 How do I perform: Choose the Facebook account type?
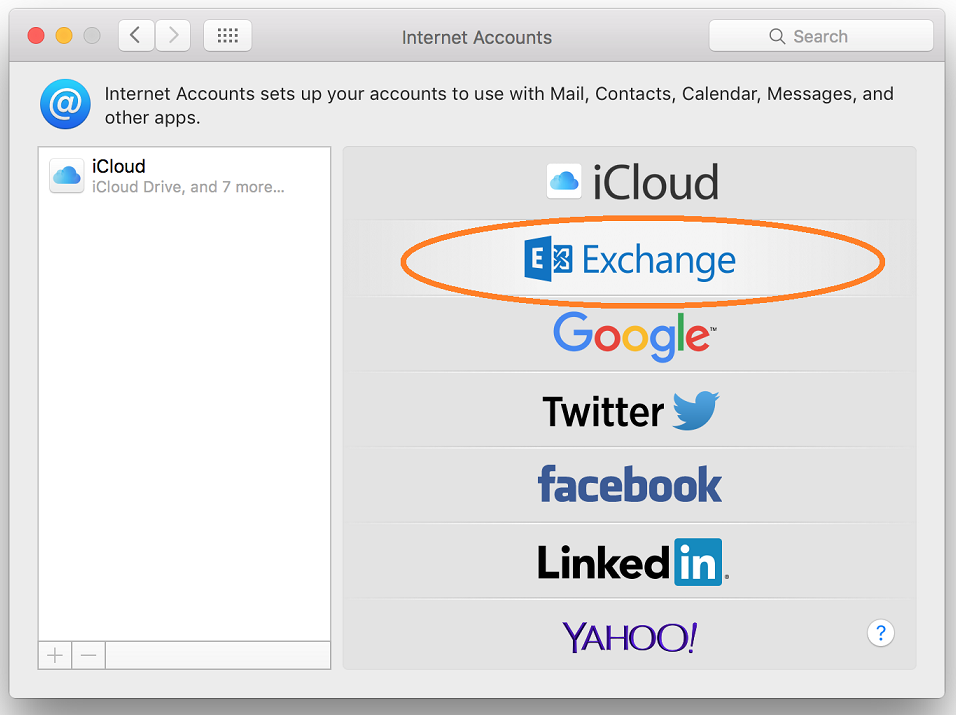click(629, 485)
